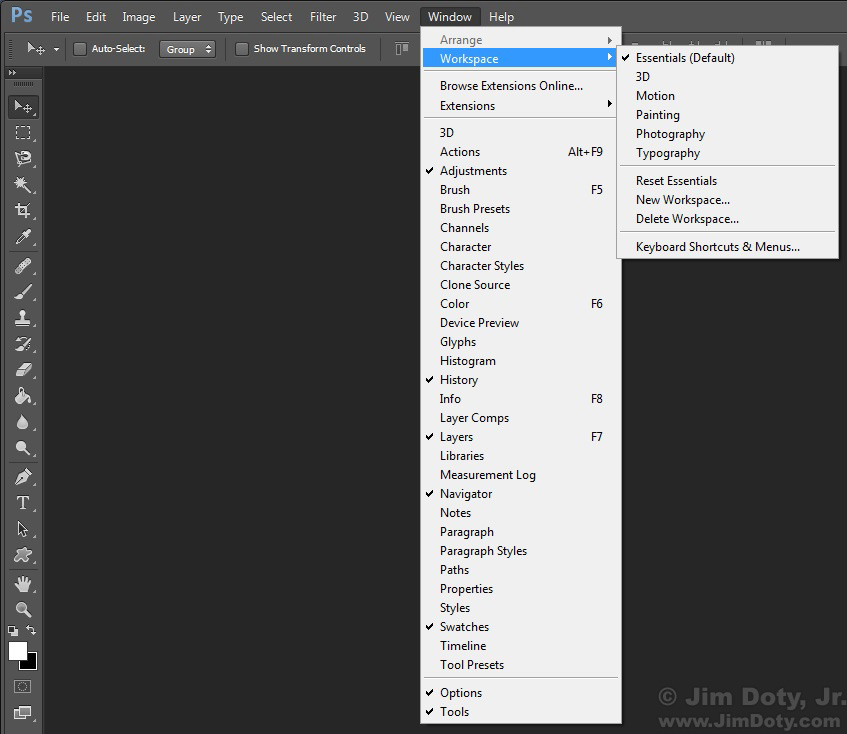Expand the toolbox to two columns
The height and width of the screenshot is (734, 847).
point(12,72)
